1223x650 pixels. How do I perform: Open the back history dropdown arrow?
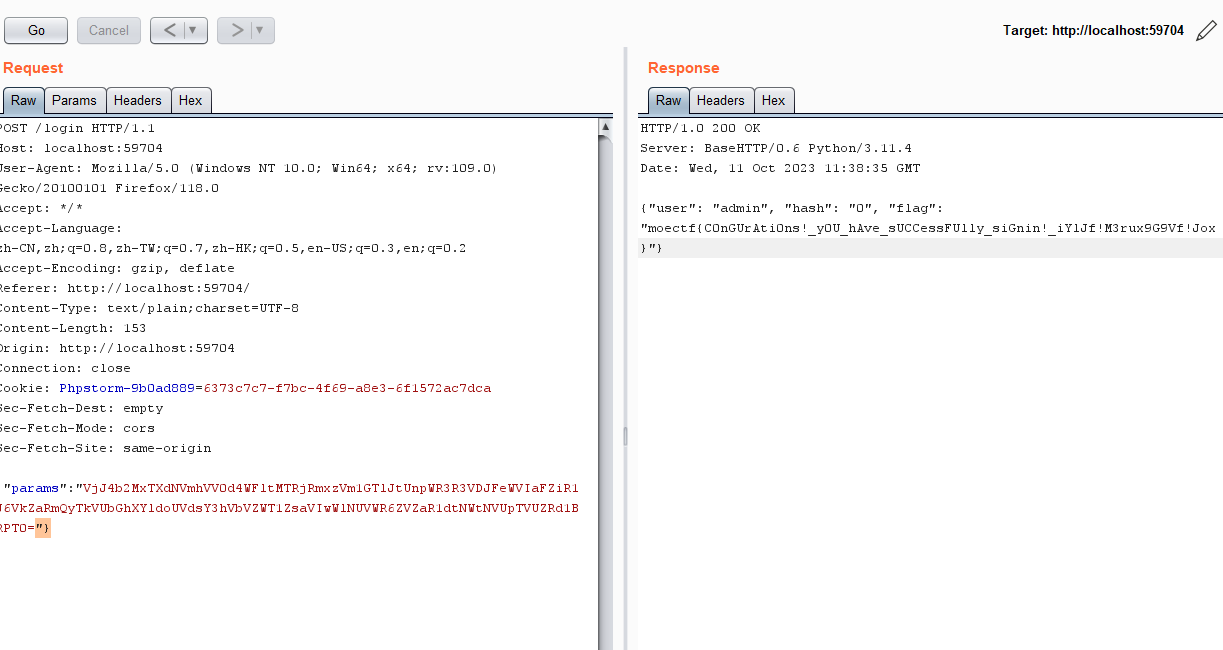point(194,30)
